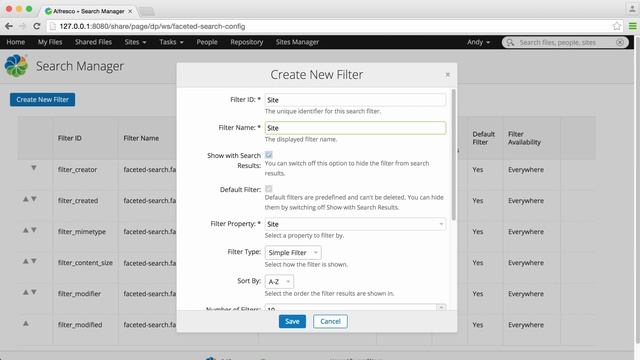Screen dimensions: 640x360
Task: Open the Sort By dropdown
Action: [279, 282]
